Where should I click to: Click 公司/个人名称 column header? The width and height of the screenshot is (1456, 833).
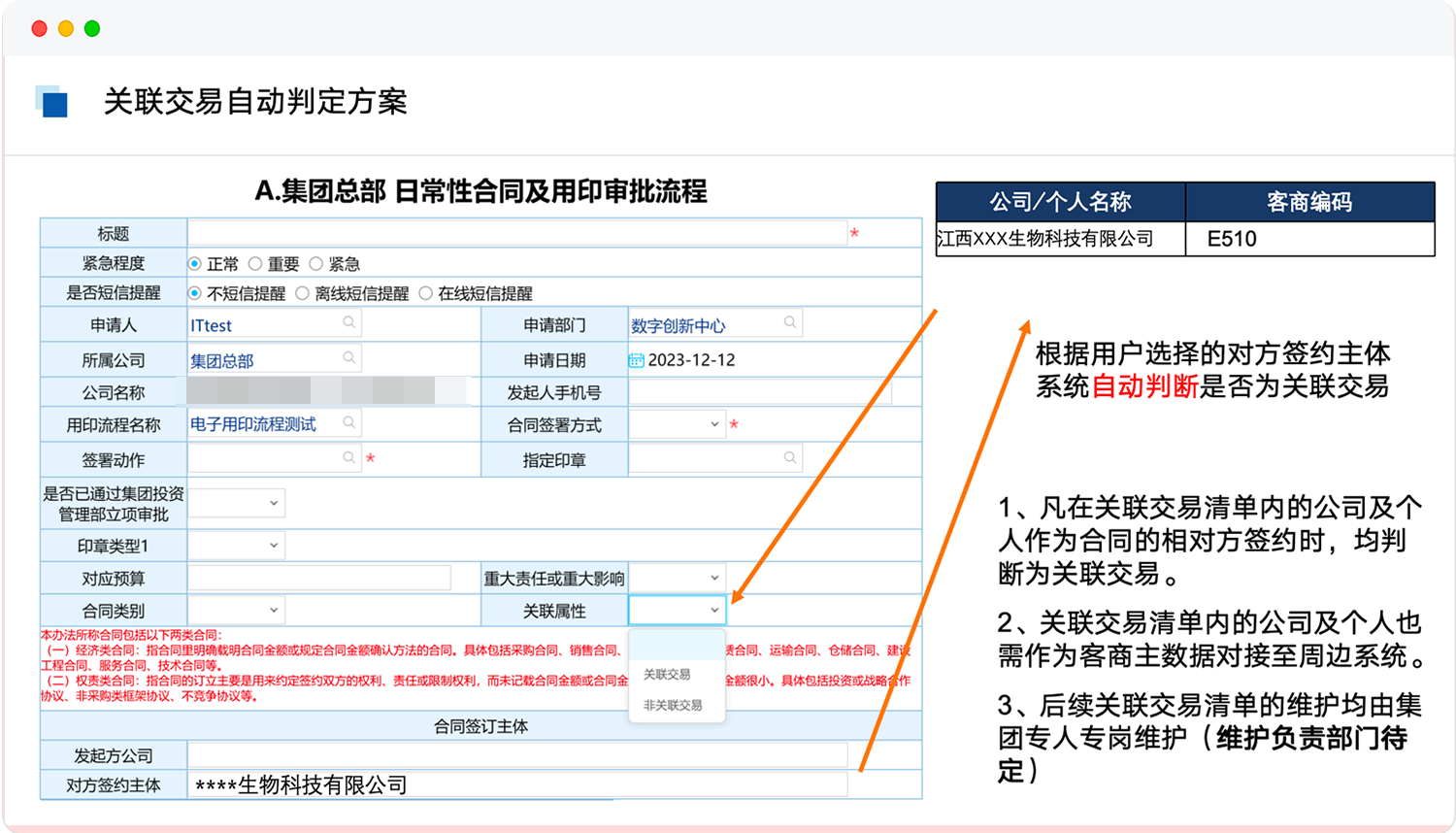(1060, 202)
